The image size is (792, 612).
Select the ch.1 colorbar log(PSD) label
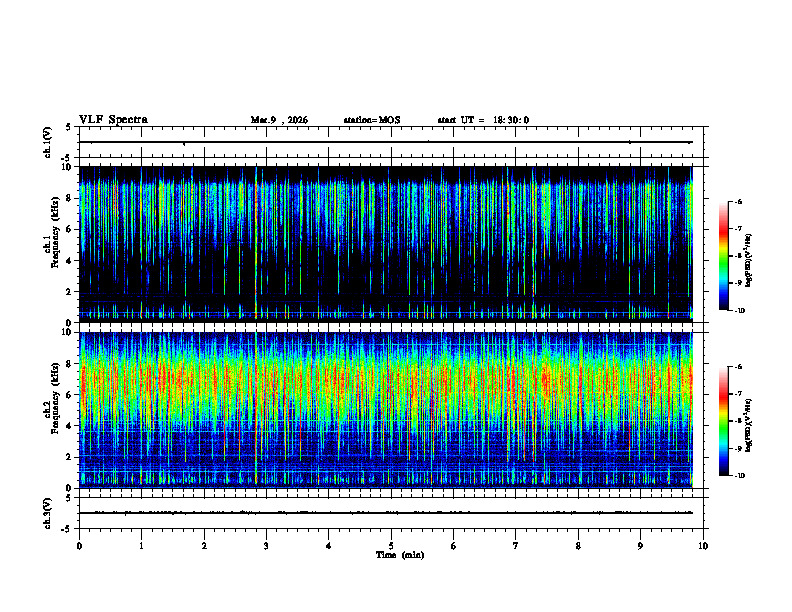tap(749, 261)
